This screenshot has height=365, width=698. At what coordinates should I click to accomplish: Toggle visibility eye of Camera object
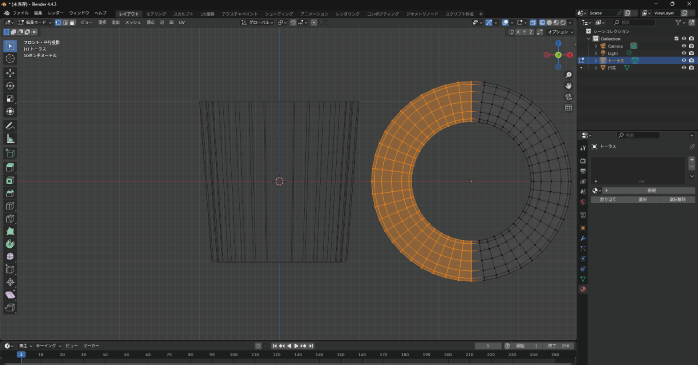[x=684, y=46]
